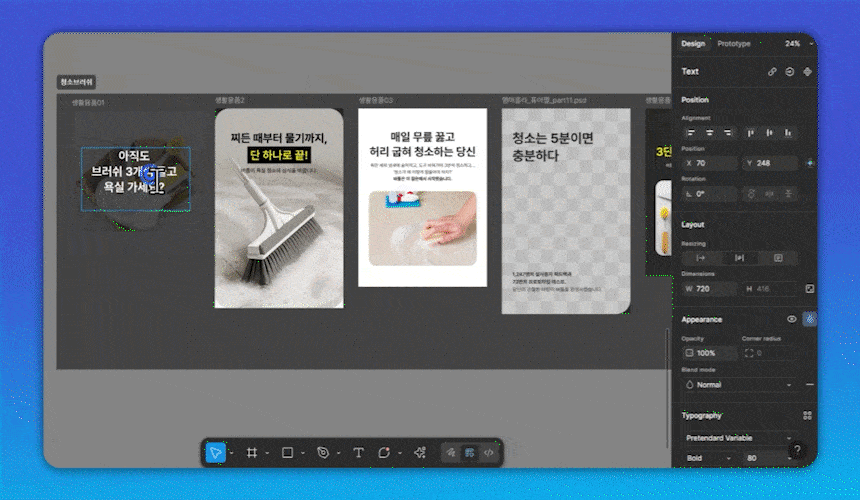860x500 pixels.
Task: Click the align left icon
Action: click(691, 133)
